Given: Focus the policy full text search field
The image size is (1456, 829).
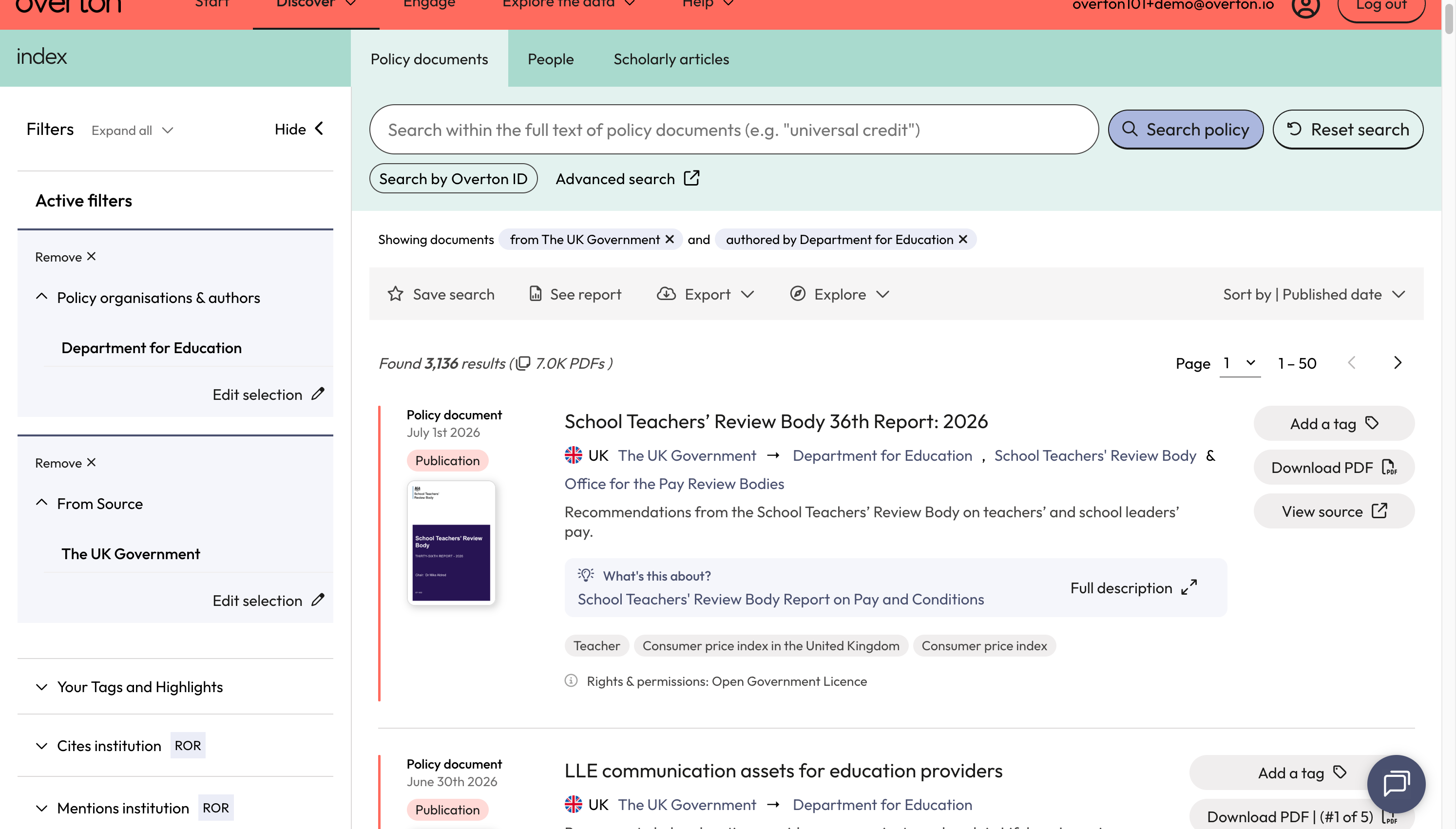Looking at the screenshot, I should point(733,129).
